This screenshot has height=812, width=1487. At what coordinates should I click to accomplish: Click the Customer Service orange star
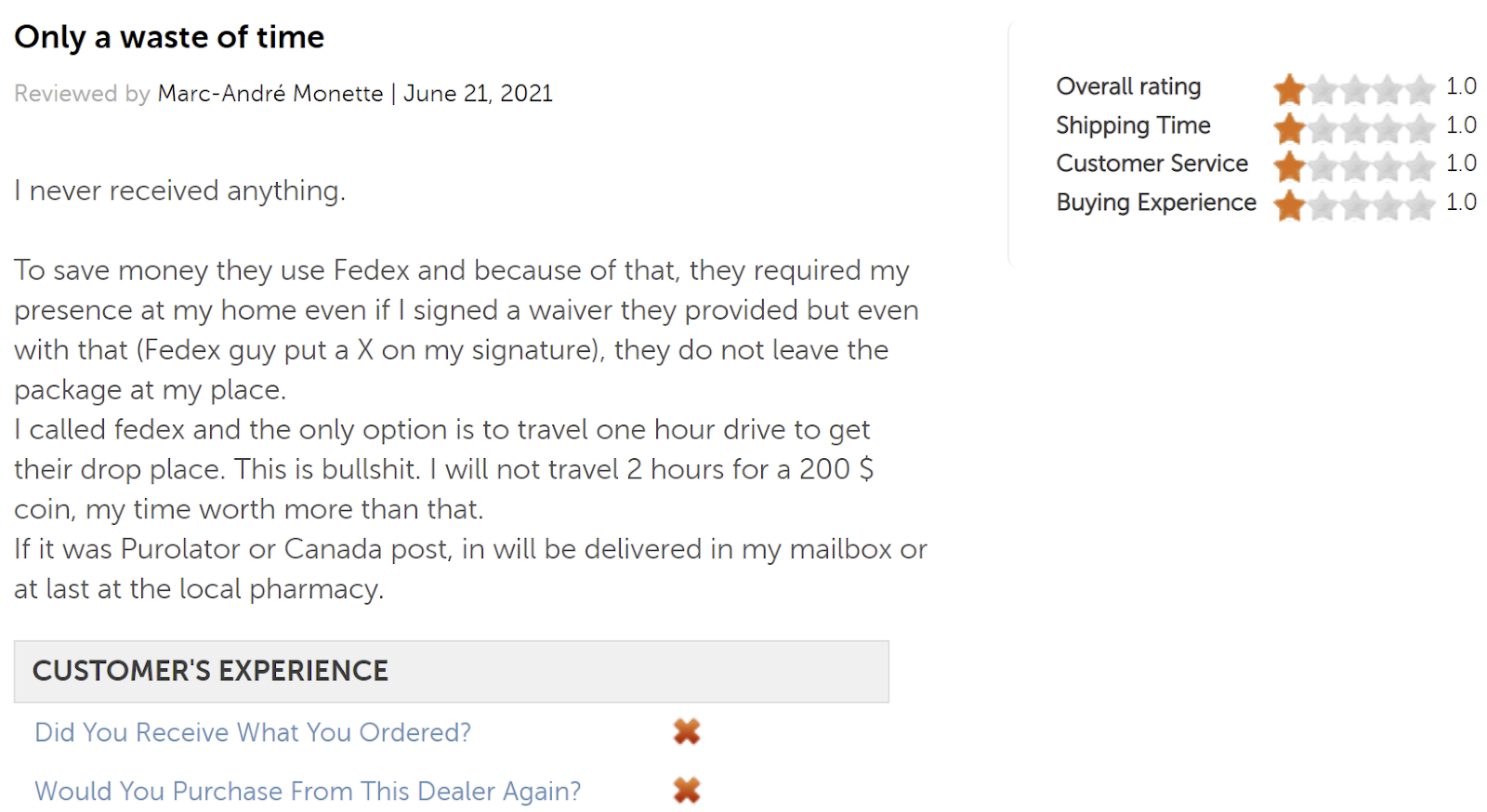point(1290,166)
